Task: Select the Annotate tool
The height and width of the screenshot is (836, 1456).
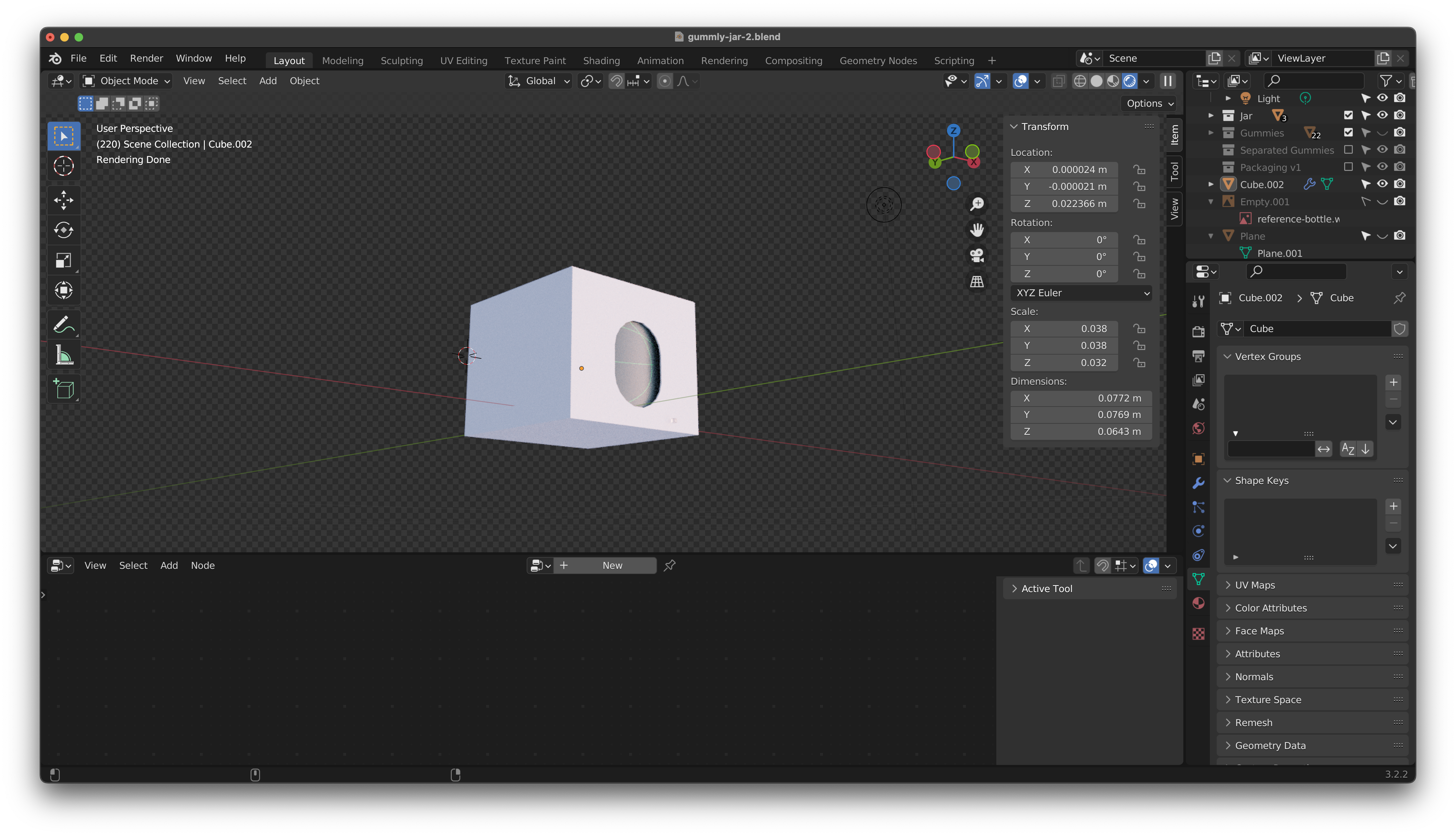Action: [x=63, y=325]
